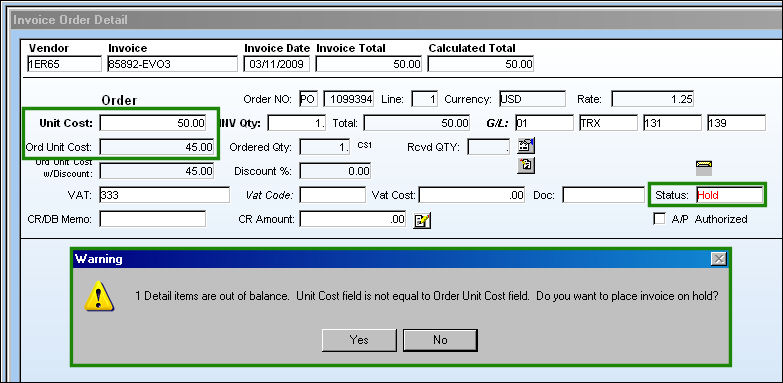Select the G/L segment field TRX

[608, 123]
